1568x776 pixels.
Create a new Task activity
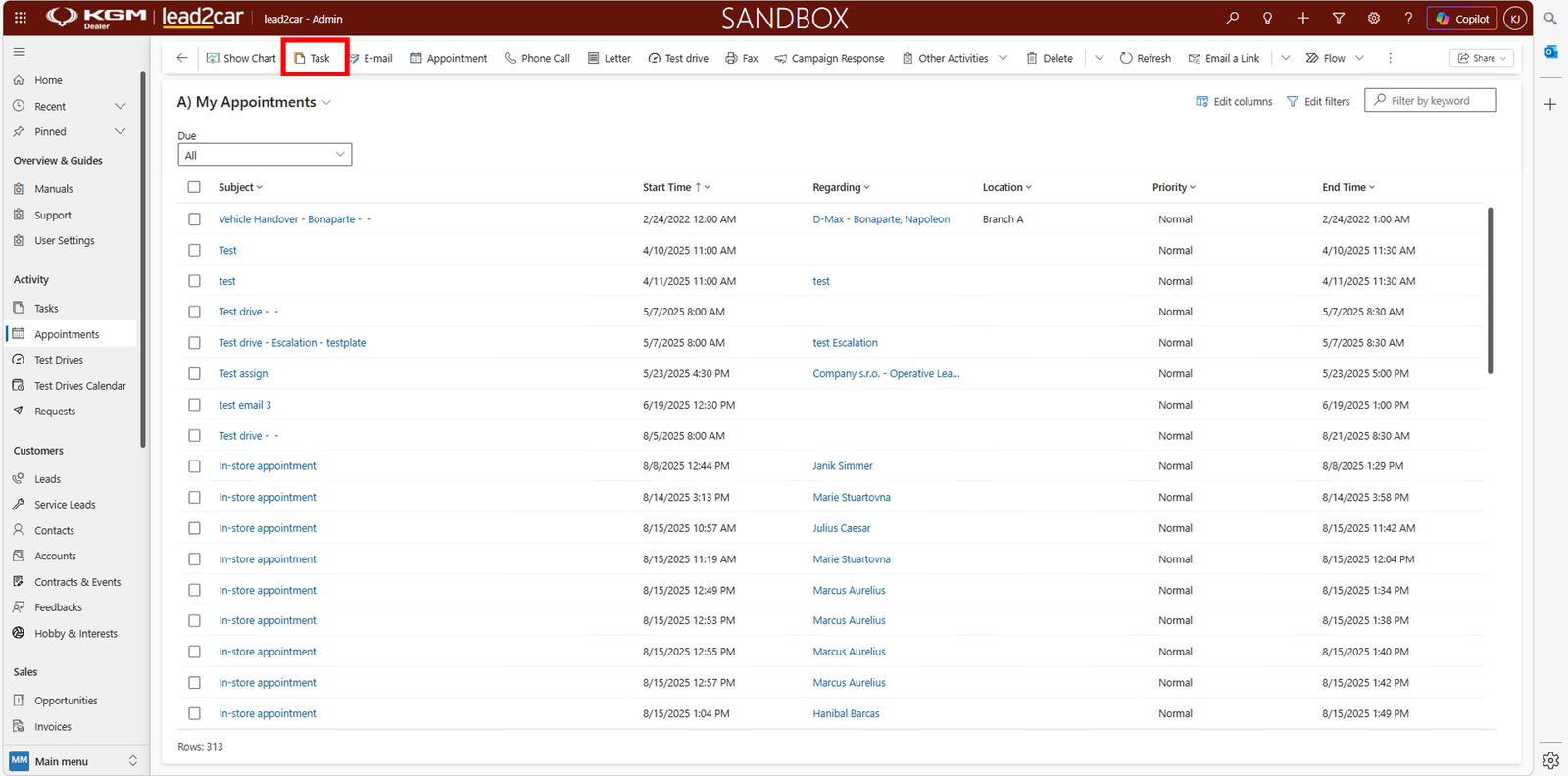coord(314,58)
